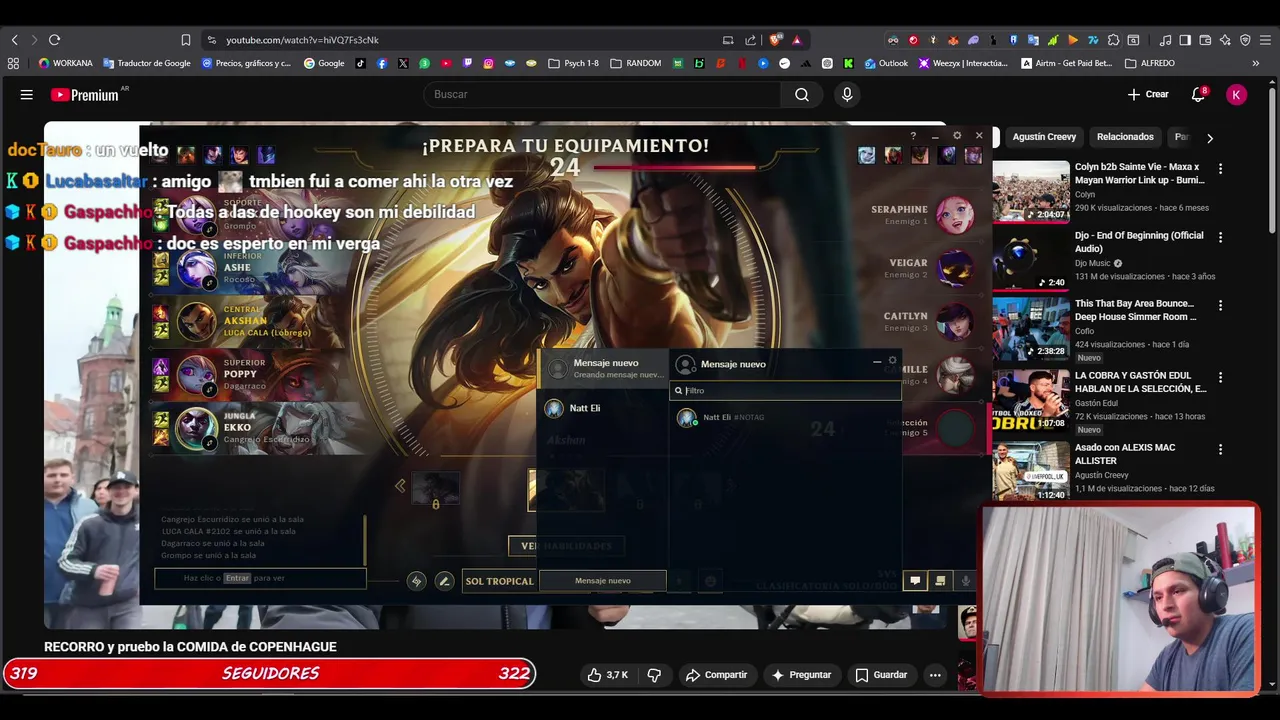Toggle the client voice microphone icon
The image size is (1280, 720).
(x=966, y=580)
